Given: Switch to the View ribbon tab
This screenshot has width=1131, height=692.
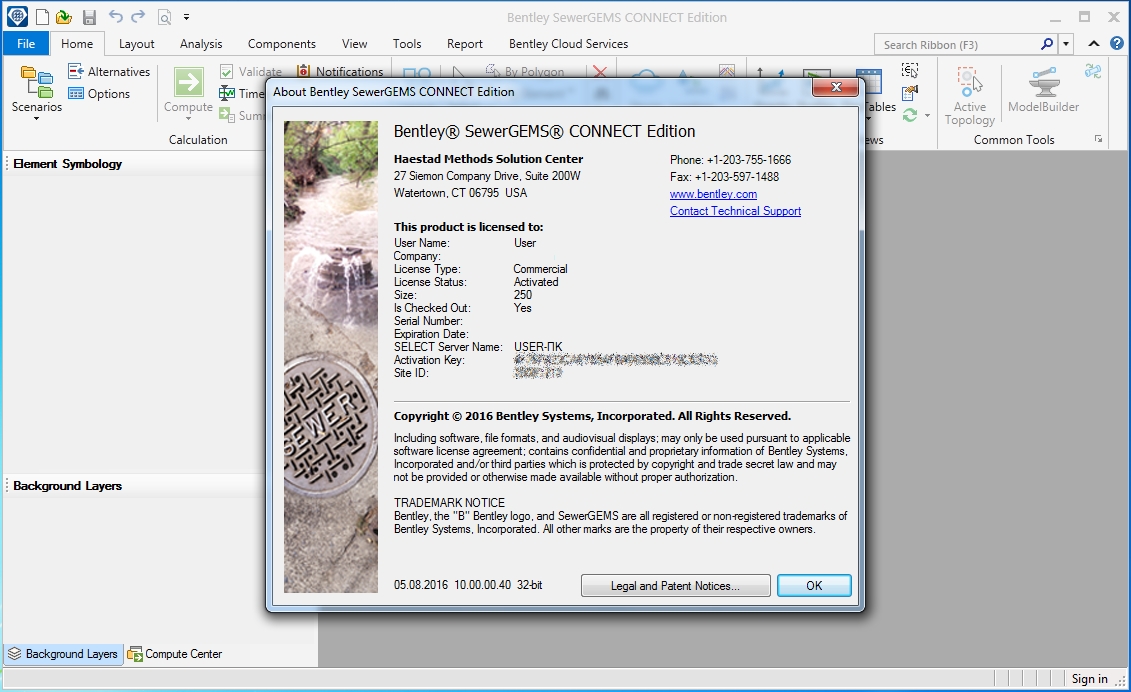Looking at the screenshot, I should point(354,43).
